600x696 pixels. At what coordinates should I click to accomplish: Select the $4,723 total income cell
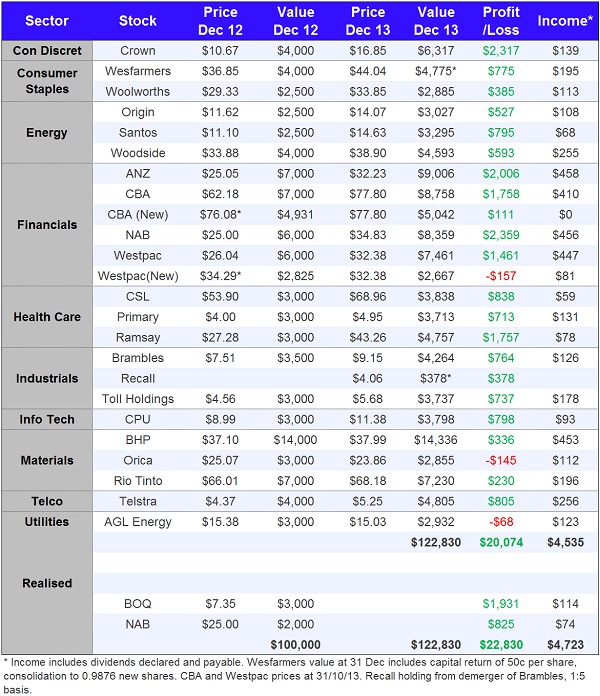(565, 645)
